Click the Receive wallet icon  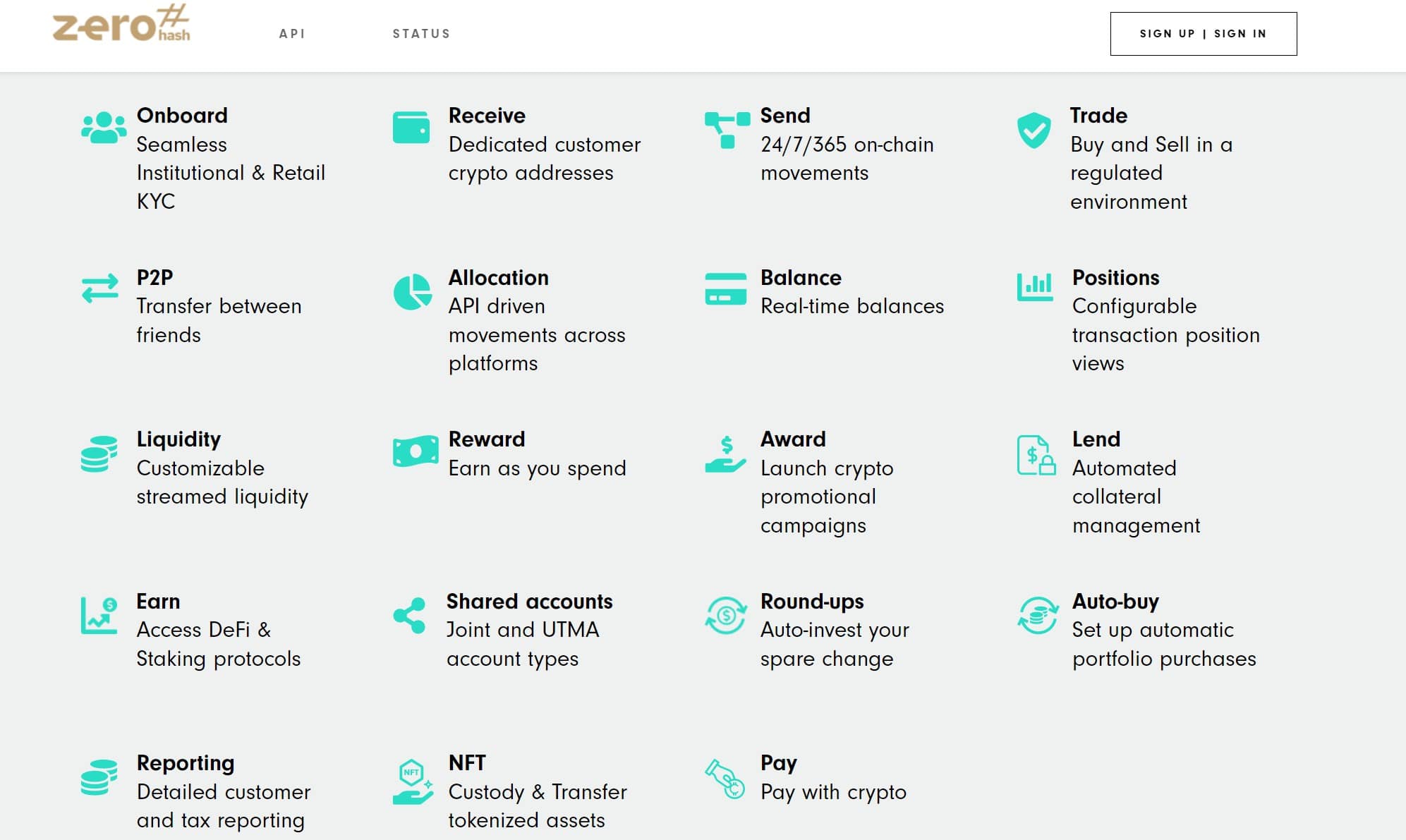pos(411,128)
